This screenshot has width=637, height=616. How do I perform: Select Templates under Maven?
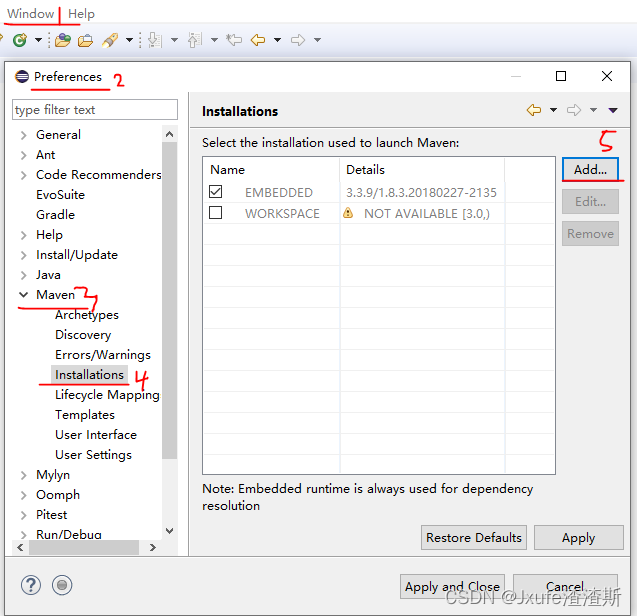tap(85, 414)
